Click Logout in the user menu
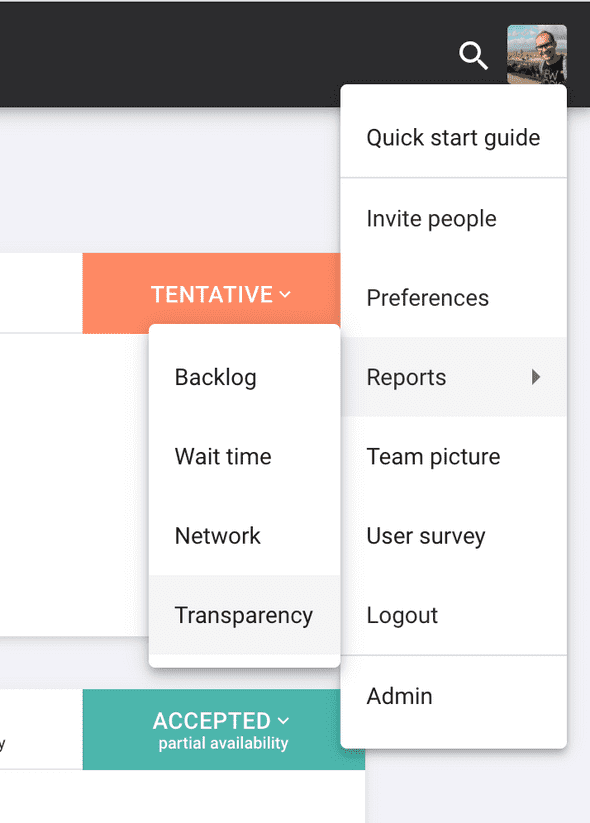Image resolution: width=590 pixels, height=823 pixels. coord(454,615)
